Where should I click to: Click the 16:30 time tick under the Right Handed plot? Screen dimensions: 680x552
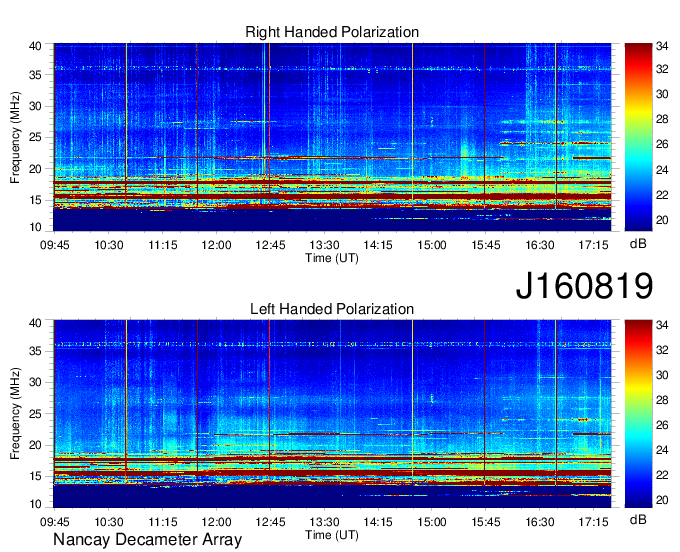tap(540, 245)
